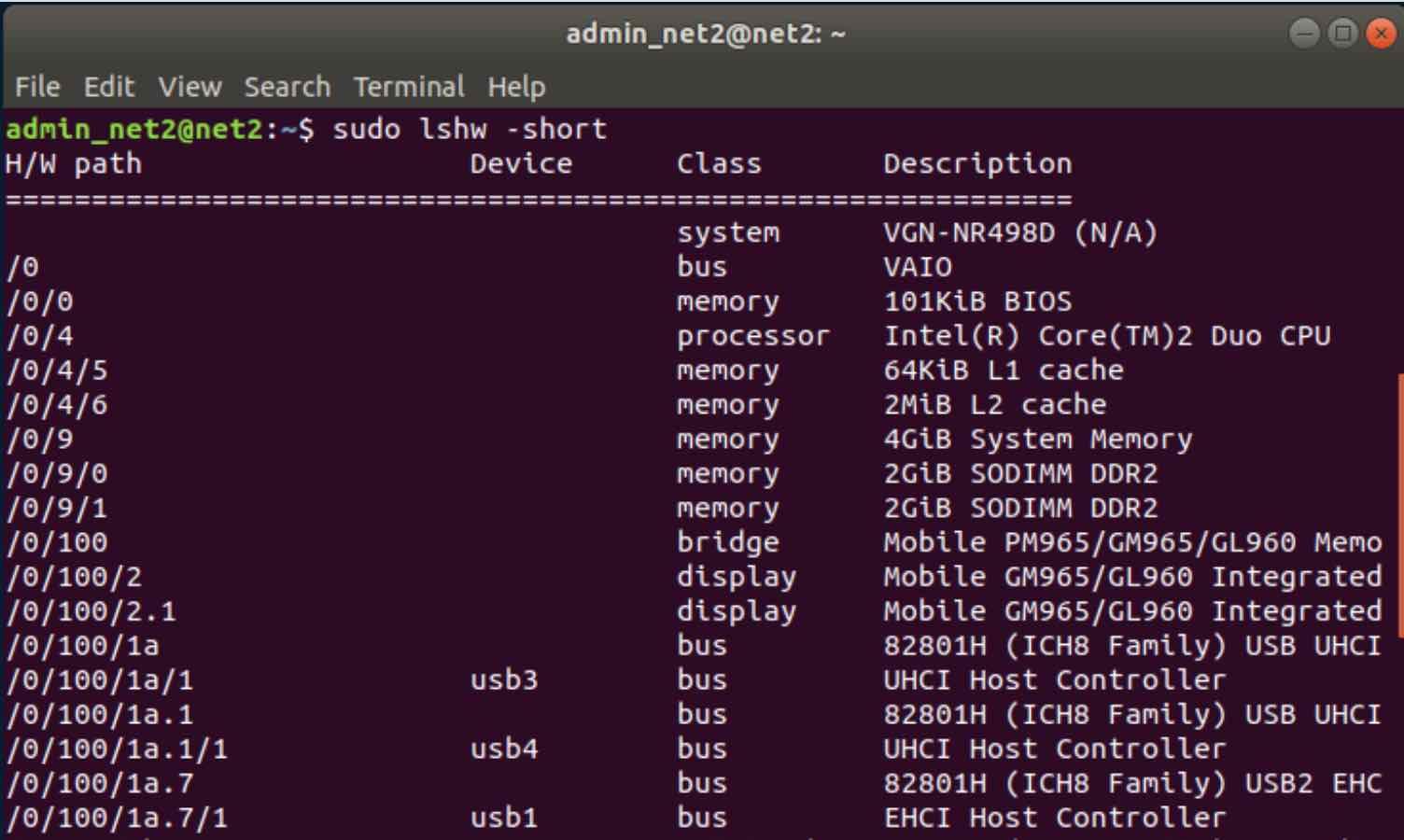Image resolution: width=1404 pixels, height=840 pixels.
Task: Click the window title admin_net2@net2: ~
Action: pyautogui.click(x=706, y=34)
